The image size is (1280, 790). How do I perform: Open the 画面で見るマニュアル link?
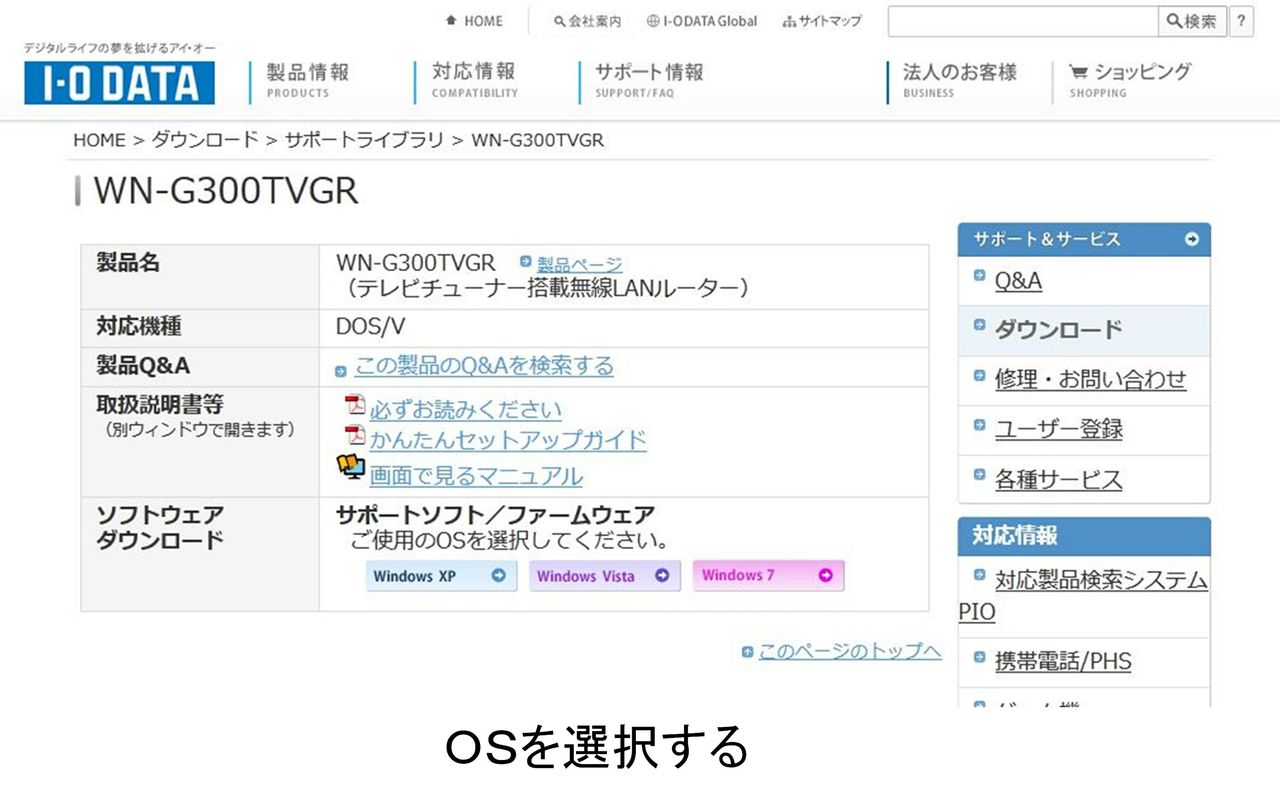pyautogui.click(x=476, y=476)
